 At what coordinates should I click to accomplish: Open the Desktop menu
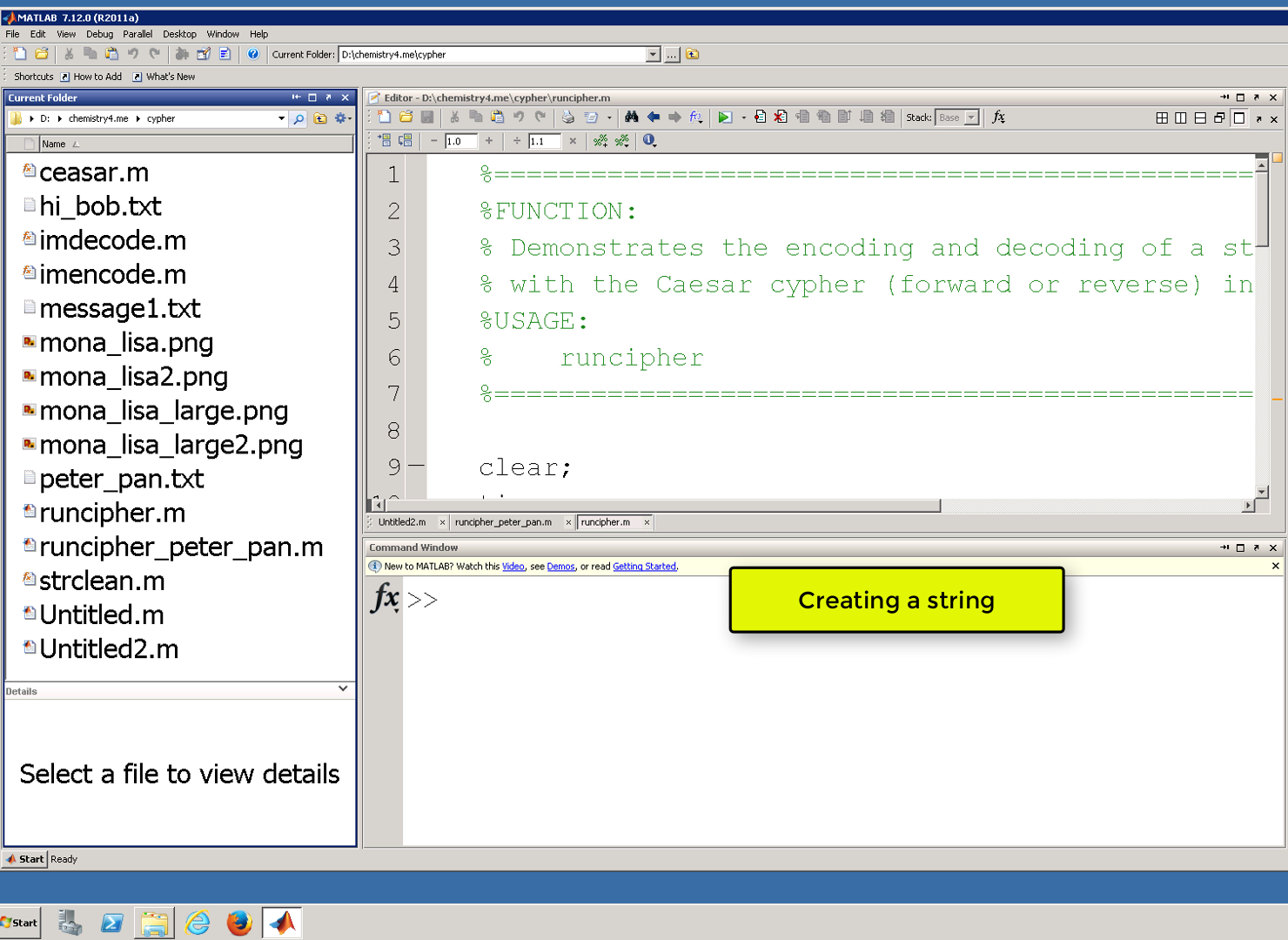tap(179, 34)
